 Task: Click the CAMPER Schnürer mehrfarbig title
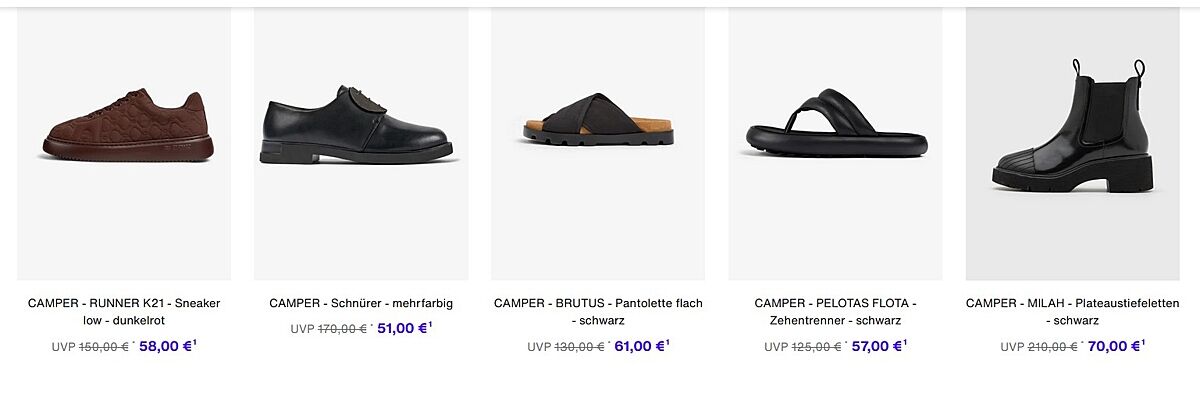pos(361,303)
